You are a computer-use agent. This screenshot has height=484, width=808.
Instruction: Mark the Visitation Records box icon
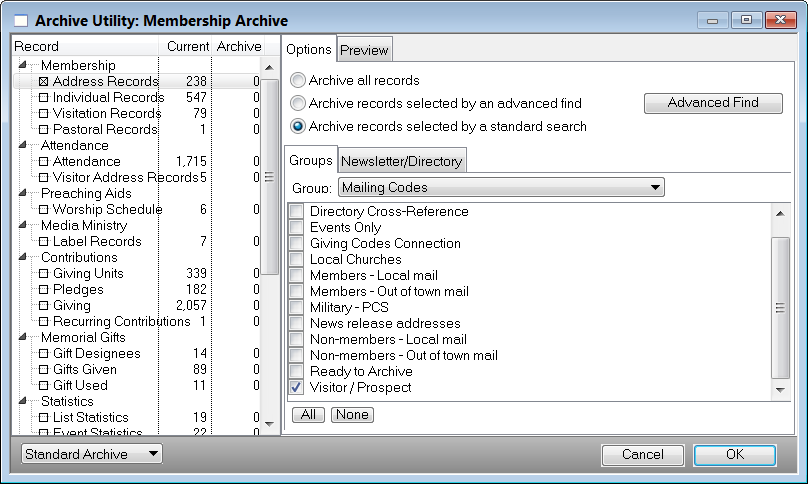coord(43,114)
